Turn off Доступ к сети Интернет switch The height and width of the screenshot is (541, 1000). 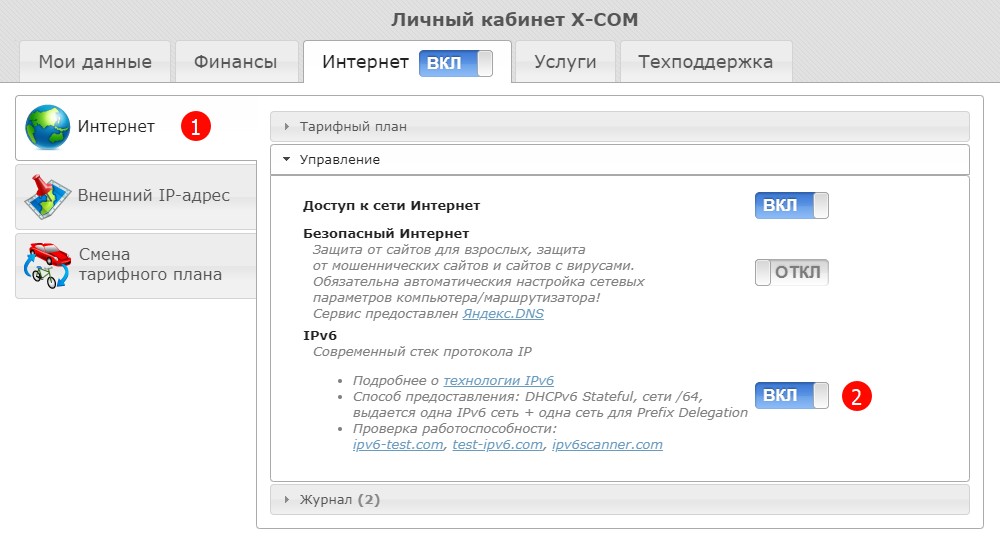791,206
